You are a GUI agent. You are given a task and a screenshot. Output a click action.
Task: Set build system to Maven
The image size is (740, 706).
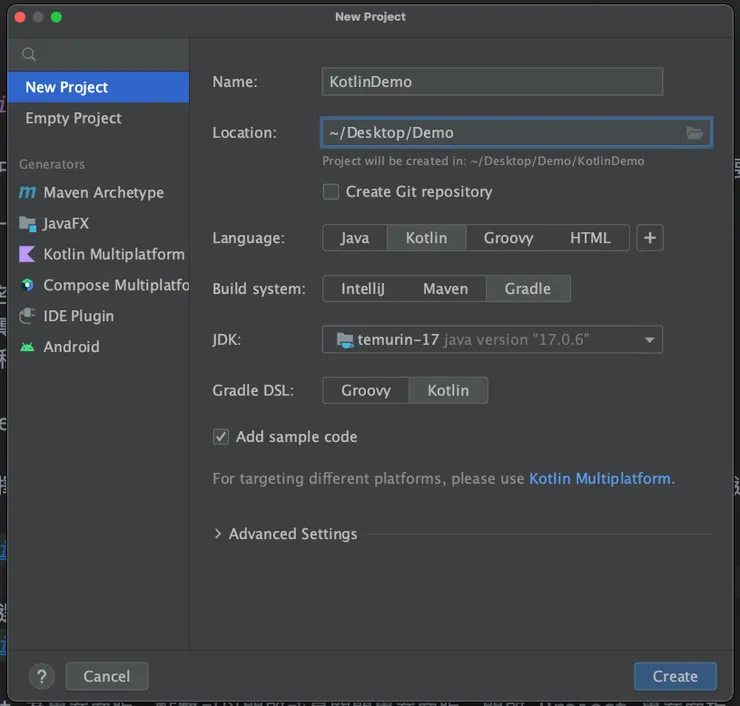pyautogui.click(x=446, y=289)
